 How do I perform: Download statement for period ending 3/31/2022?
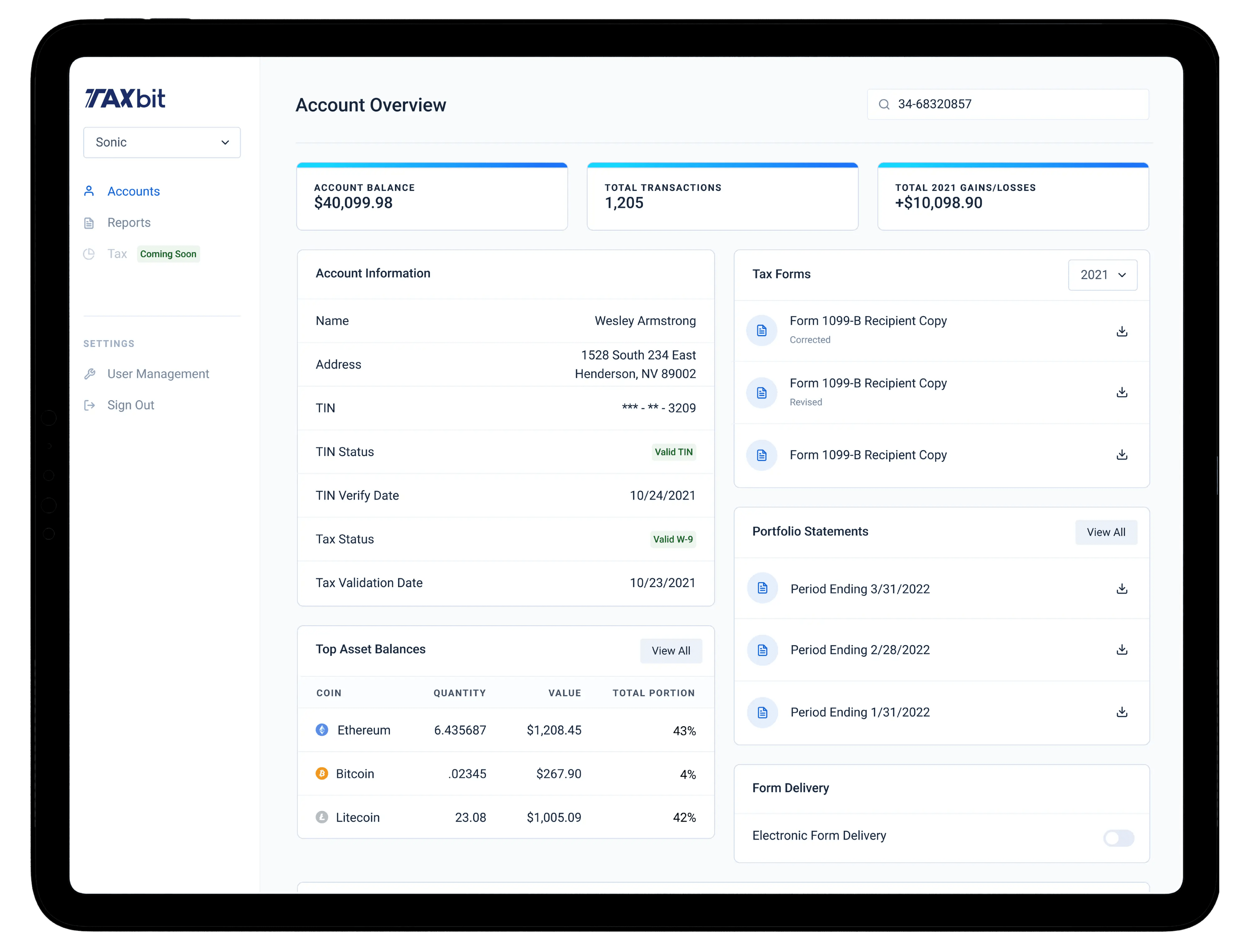tap(1122, 589)
